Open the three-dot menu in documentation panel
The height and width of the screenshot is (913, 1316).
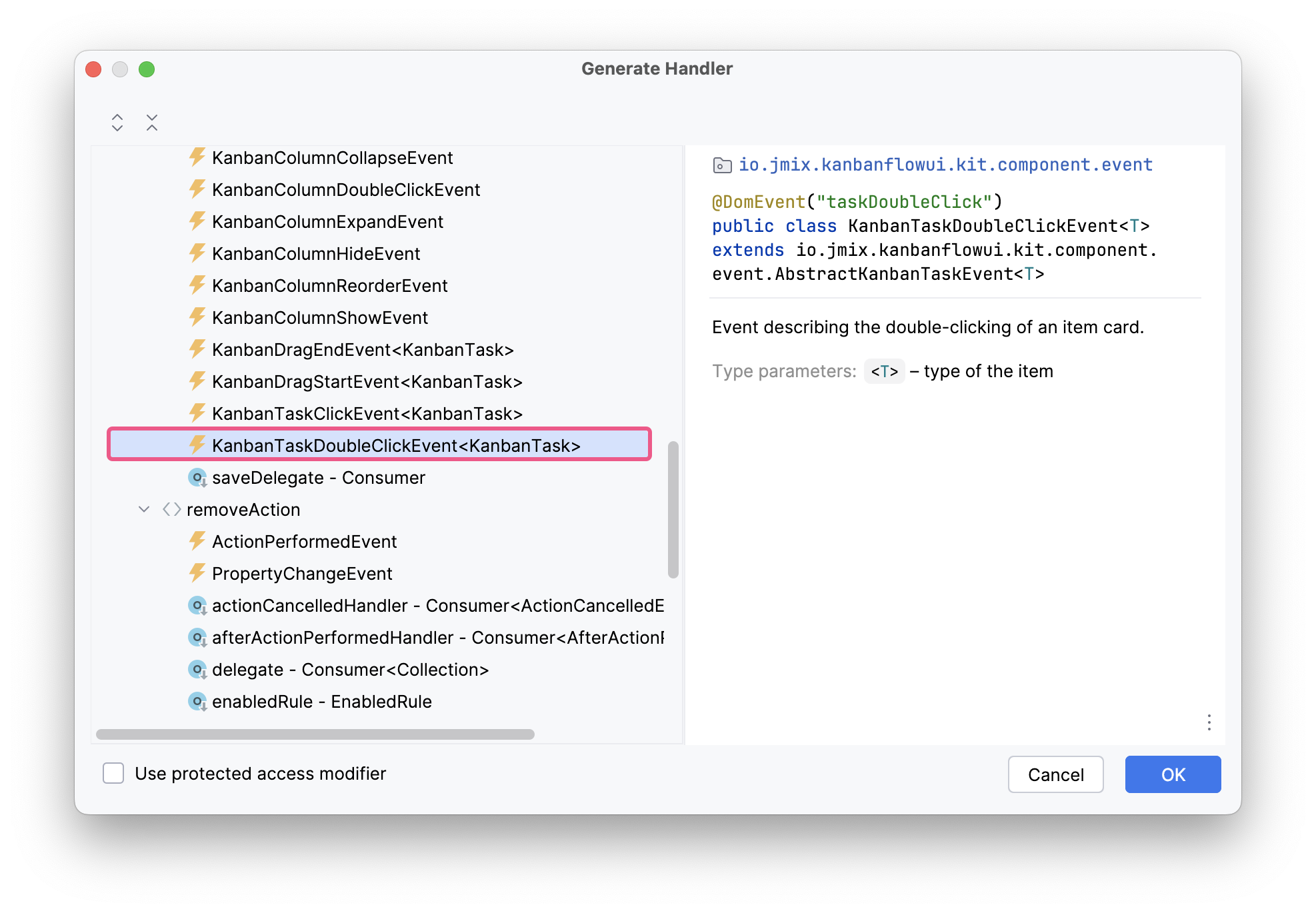click(1208, 722)
